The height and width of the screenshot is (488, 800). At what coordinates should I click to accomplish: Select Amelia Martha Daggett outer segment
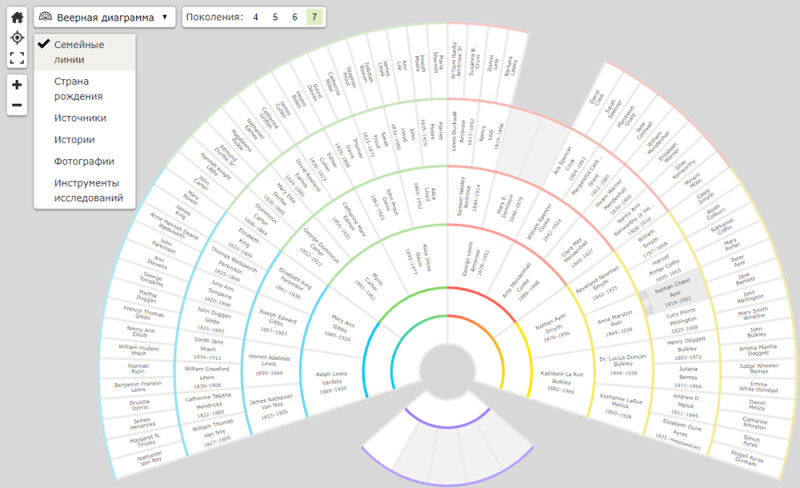coord(758,350)
